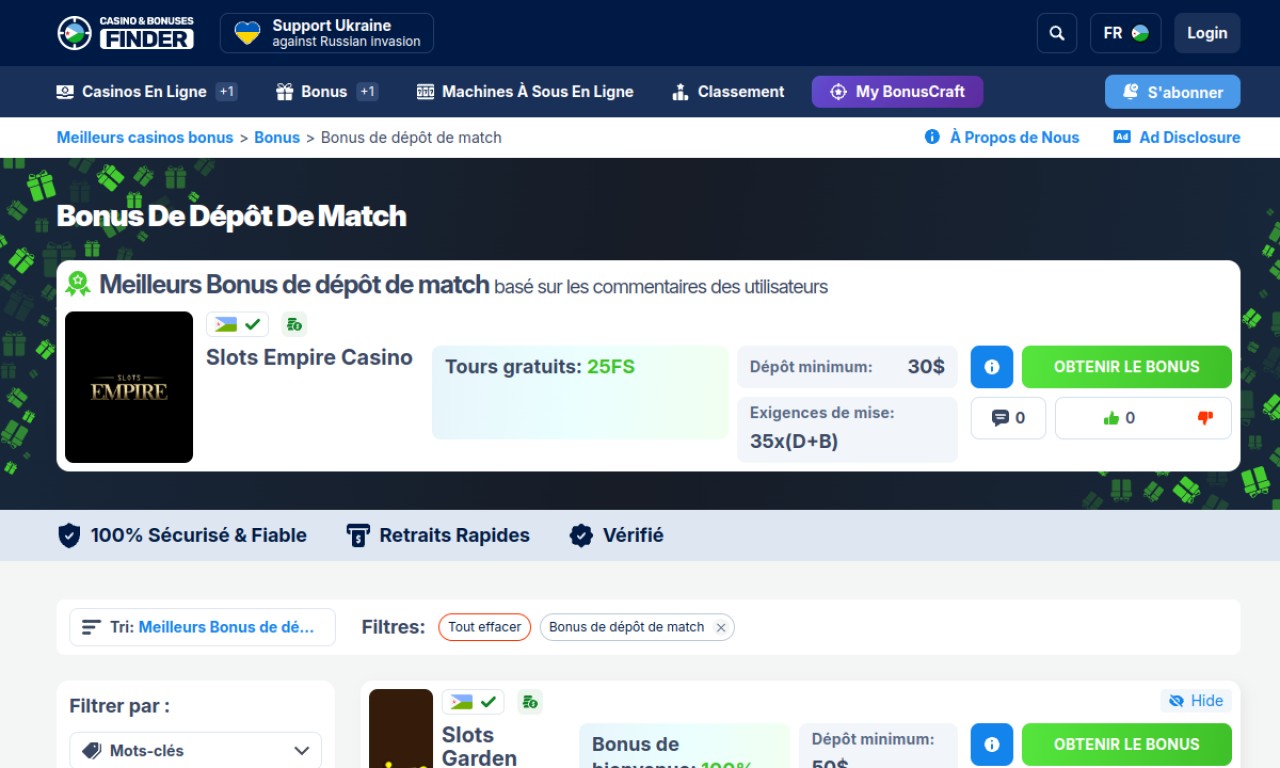Remove the Bonus de dépôt de match filter
The width and height of the screenshot is (1280, 768).
721,628
